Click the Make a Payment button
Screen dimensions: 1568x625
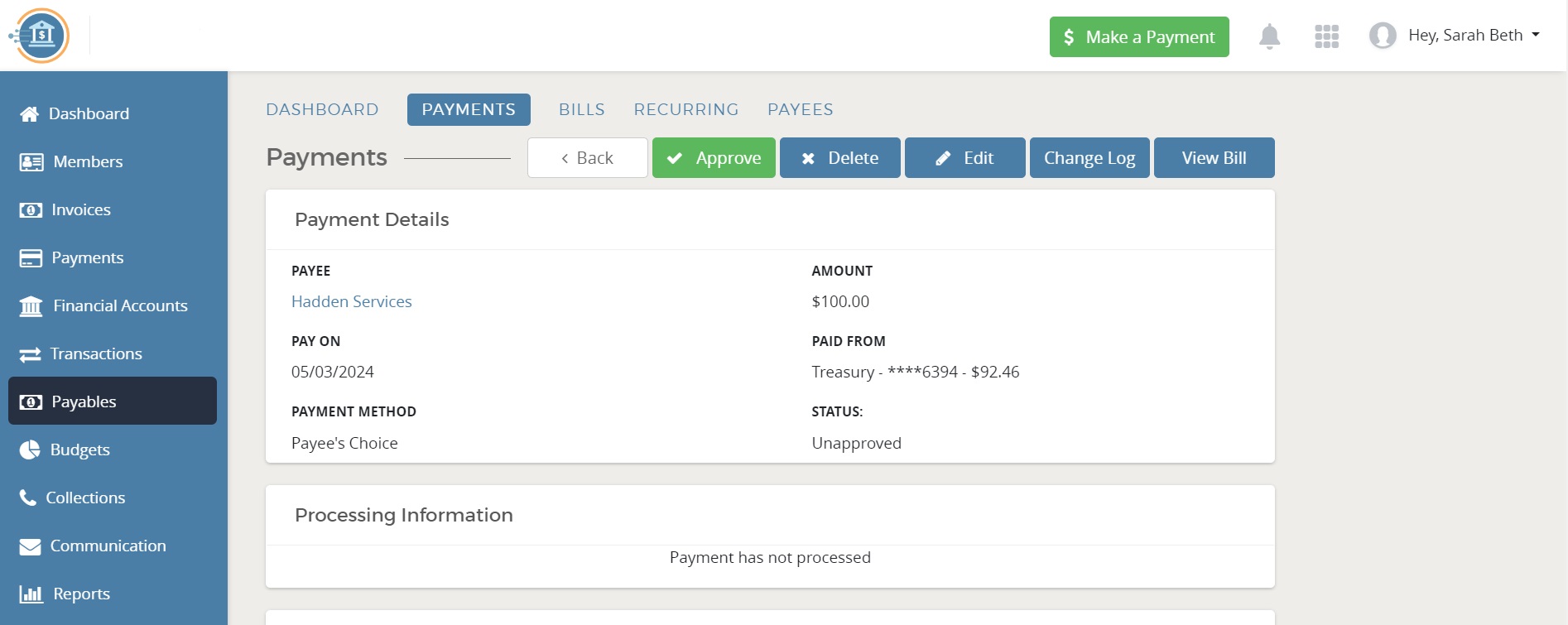1138,36
